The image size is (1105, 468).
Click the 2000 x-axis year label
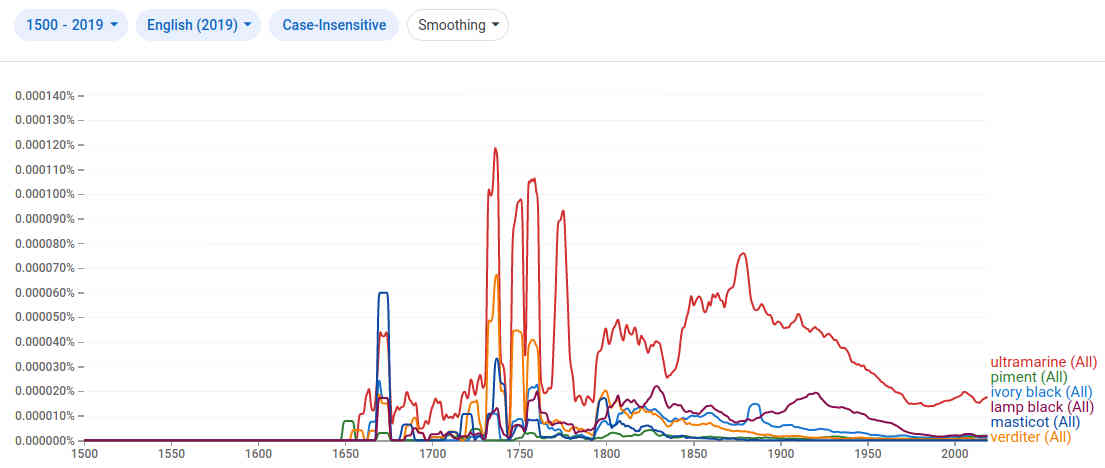coord(955,453)
